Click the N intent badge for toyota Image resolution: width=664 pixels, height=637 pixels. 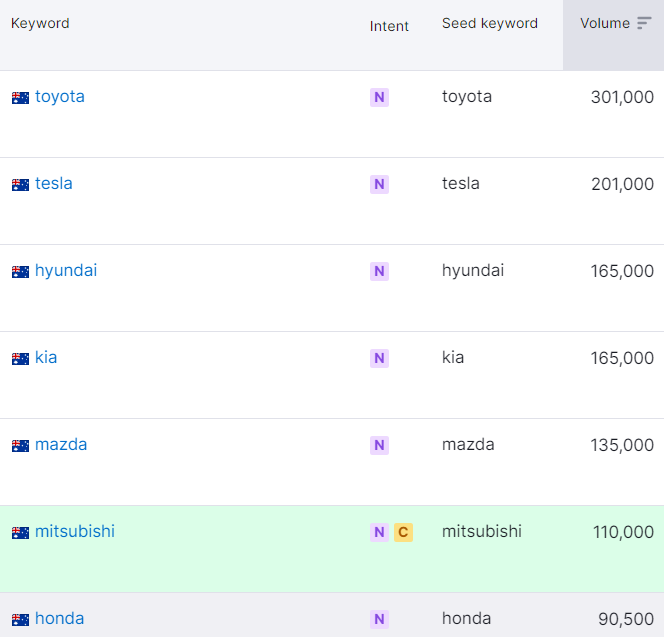pyautogui.click(x=379, y=97)
